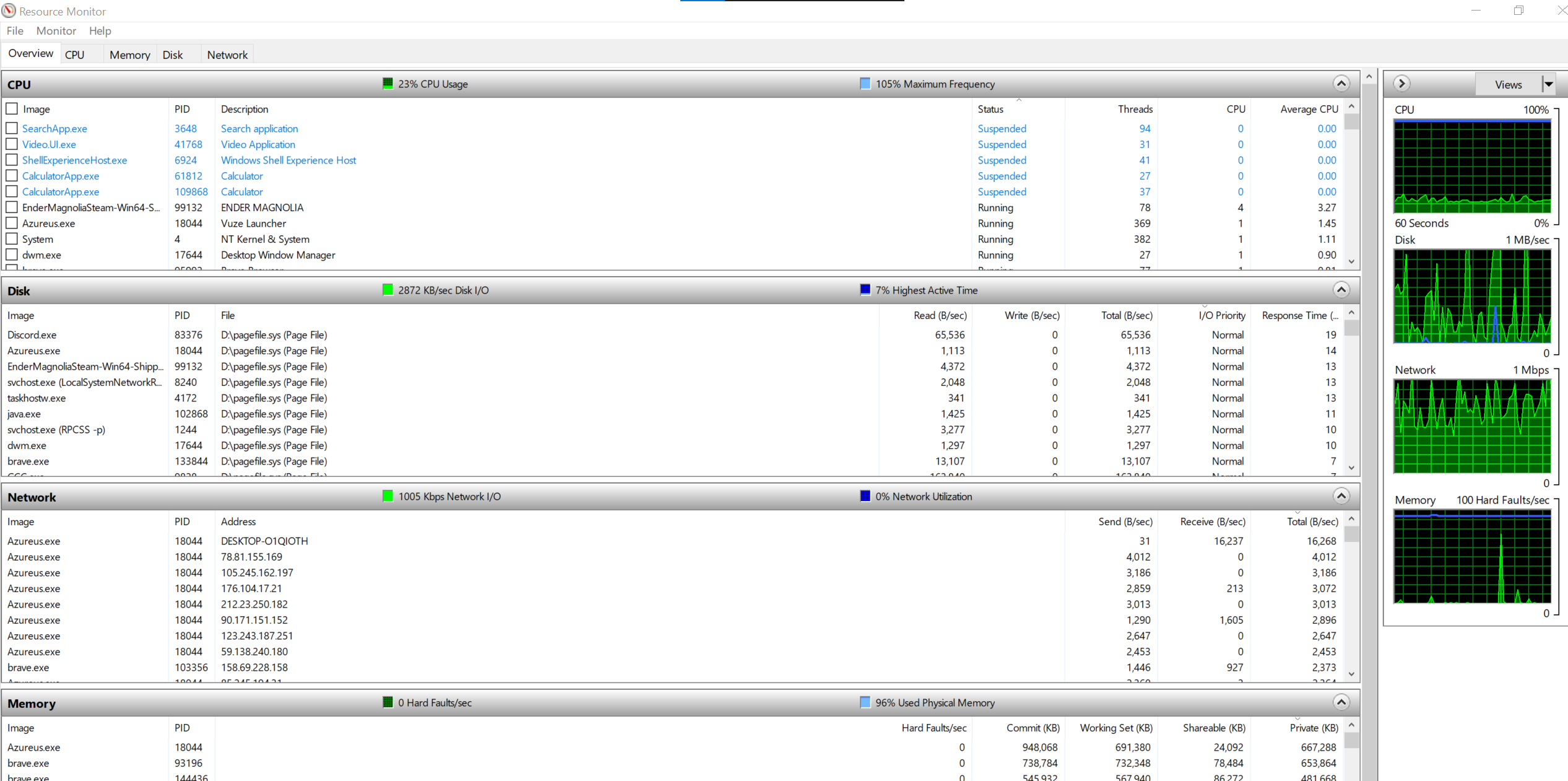Viewport: 1568px width, 781px height.
Task: Collapse the Disk section chevron
Action: click(x=1341, y=290)
